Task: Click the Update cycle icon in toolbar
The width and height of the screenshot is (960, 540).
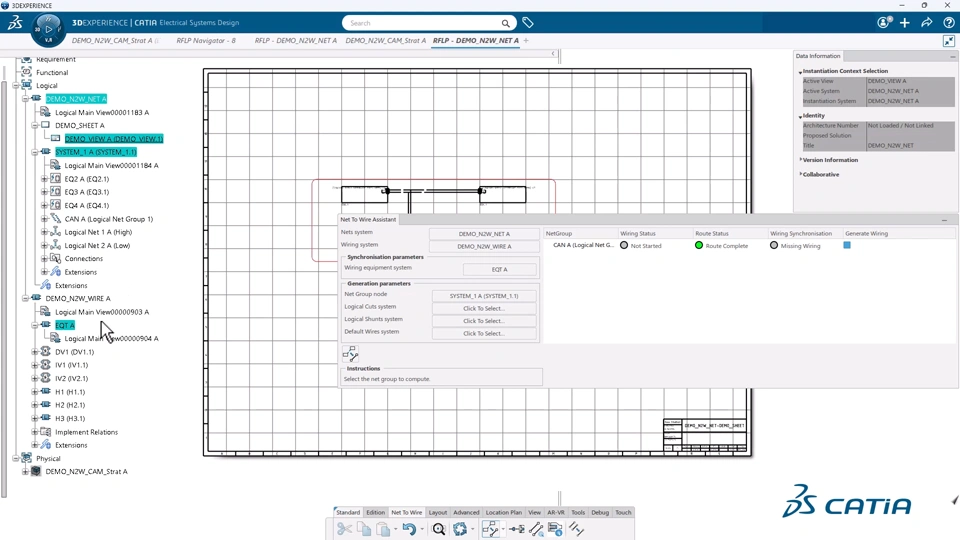Action: pos(460,529)
